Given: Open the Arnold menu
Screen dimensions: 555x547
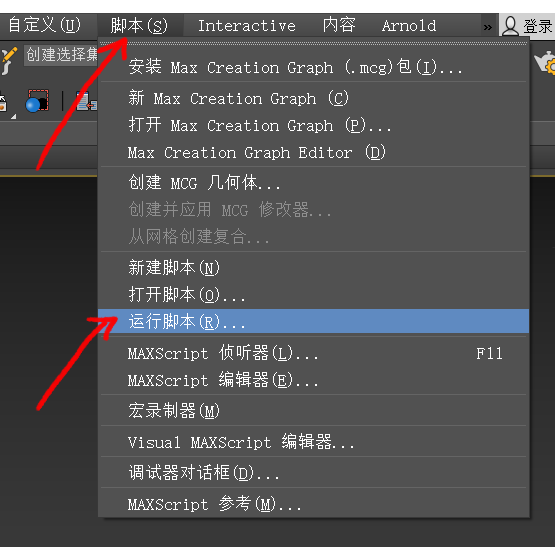Looking at the screenshot, I should pyautogui.click(x=409, y=25).
